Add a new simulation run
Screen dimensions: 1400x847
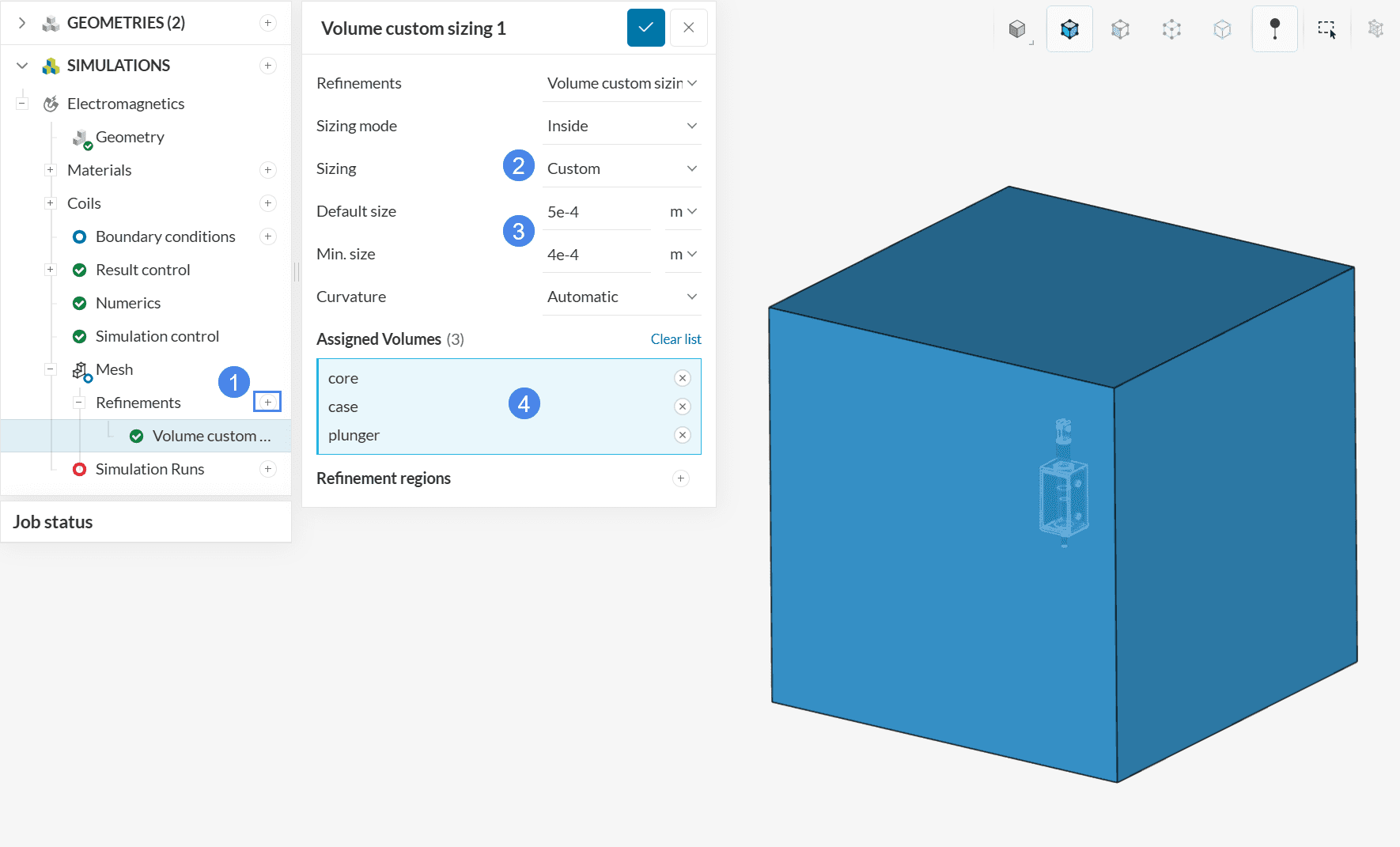[x=268, y=469]
